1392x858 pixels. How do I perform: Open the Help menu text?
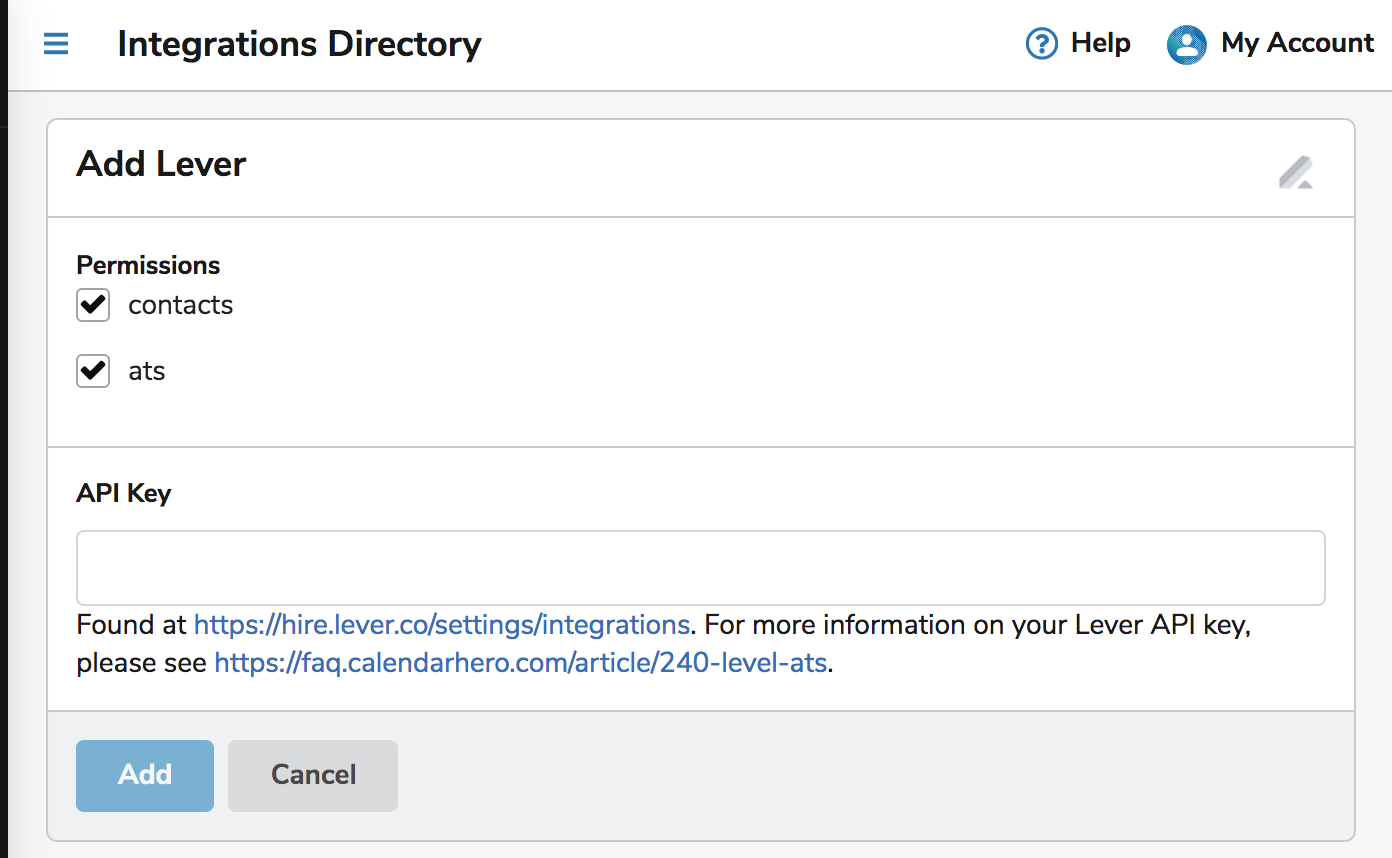pyautogui.click(x=1101, y=43)
